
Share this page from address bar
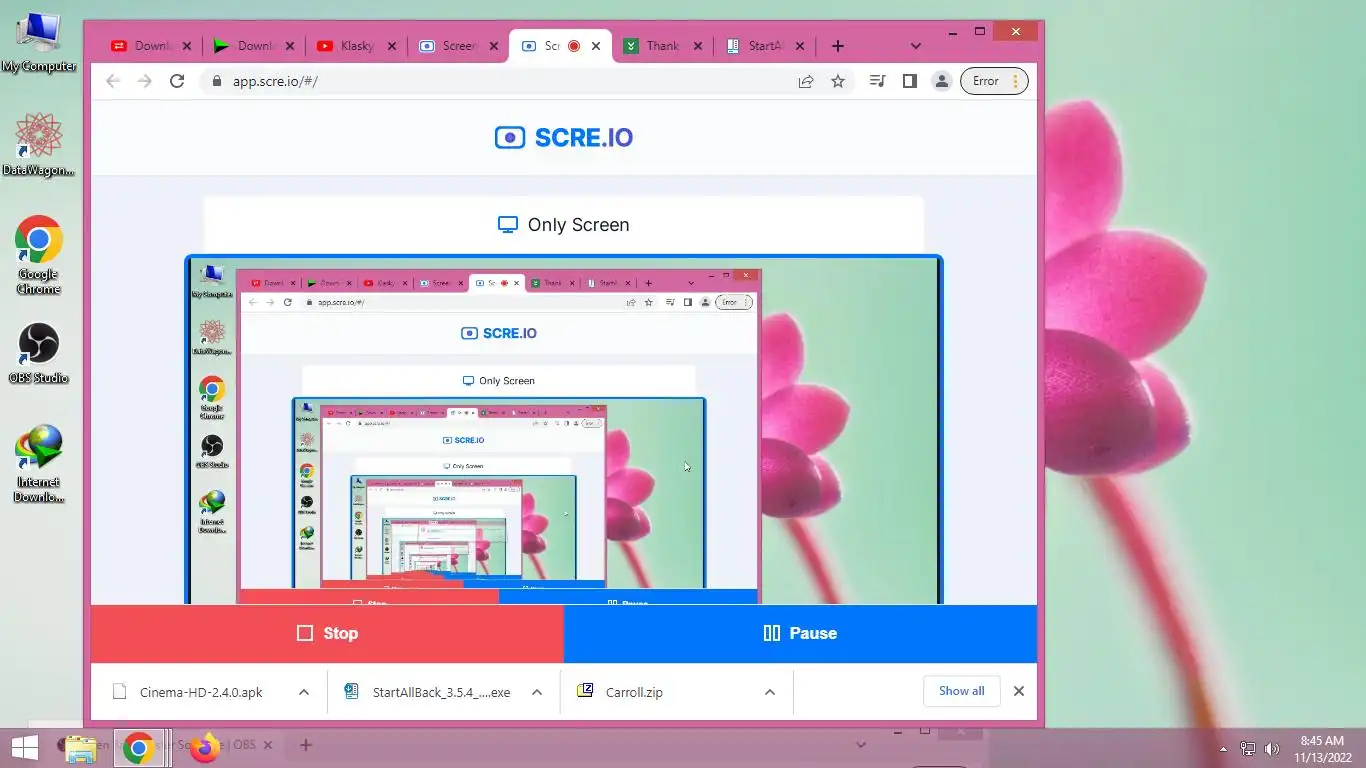coord(806,81)
